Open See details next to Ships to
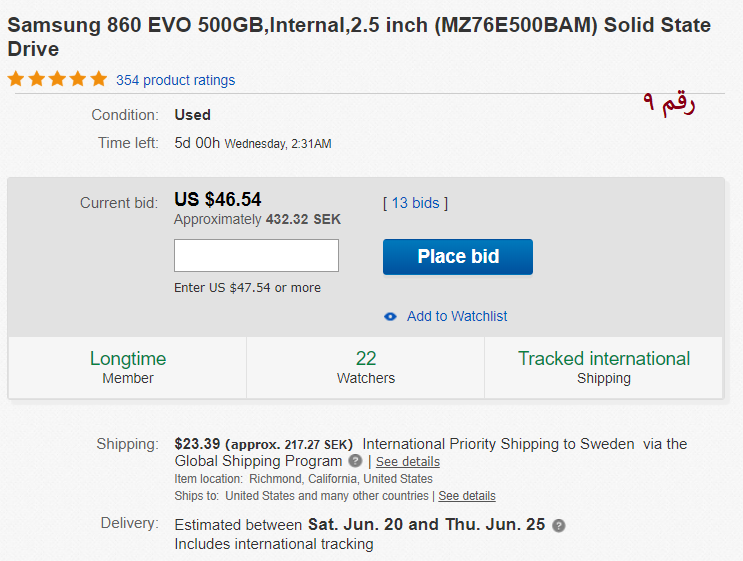This screenshot has height=561, width=743. 467,496
